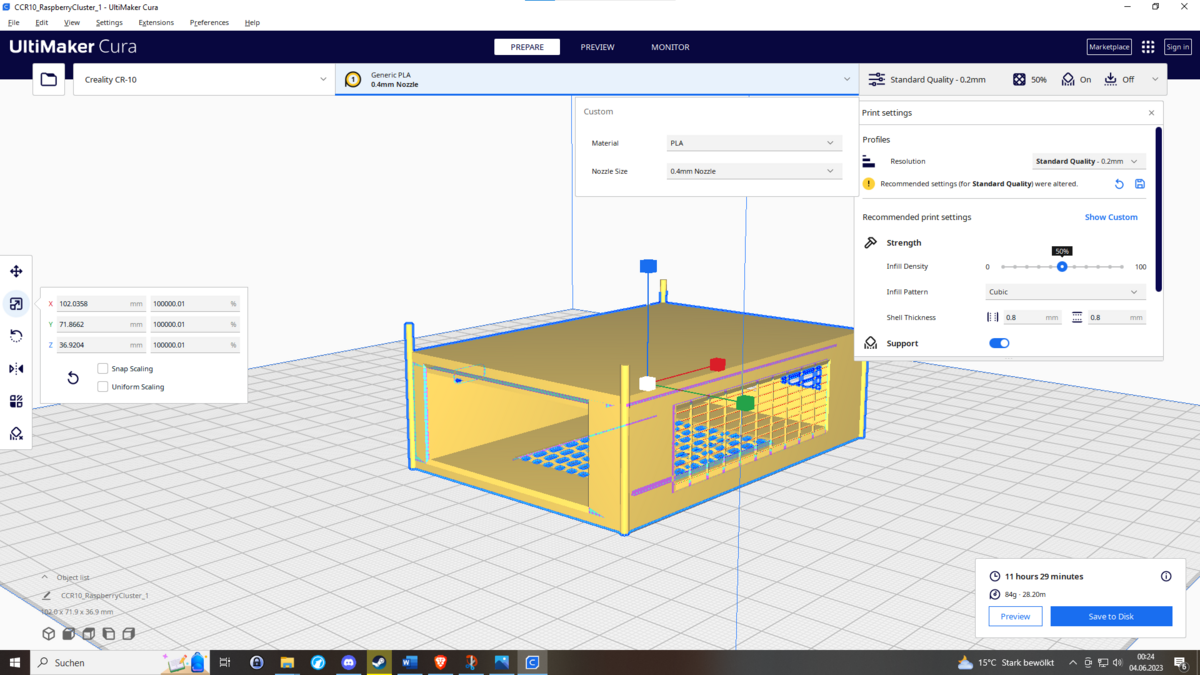
Task: Open the Preferences menu
Action: coord(209,22)
